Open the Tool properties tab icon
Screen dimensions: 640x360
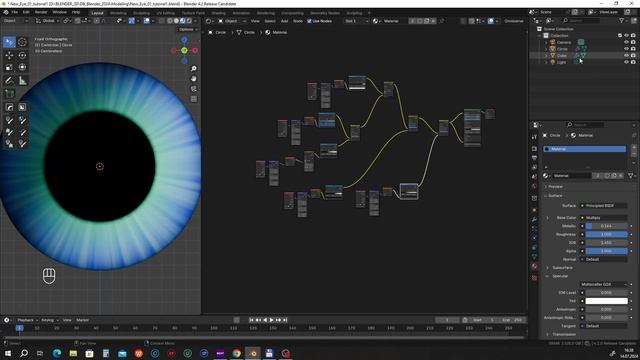point(534,137)
